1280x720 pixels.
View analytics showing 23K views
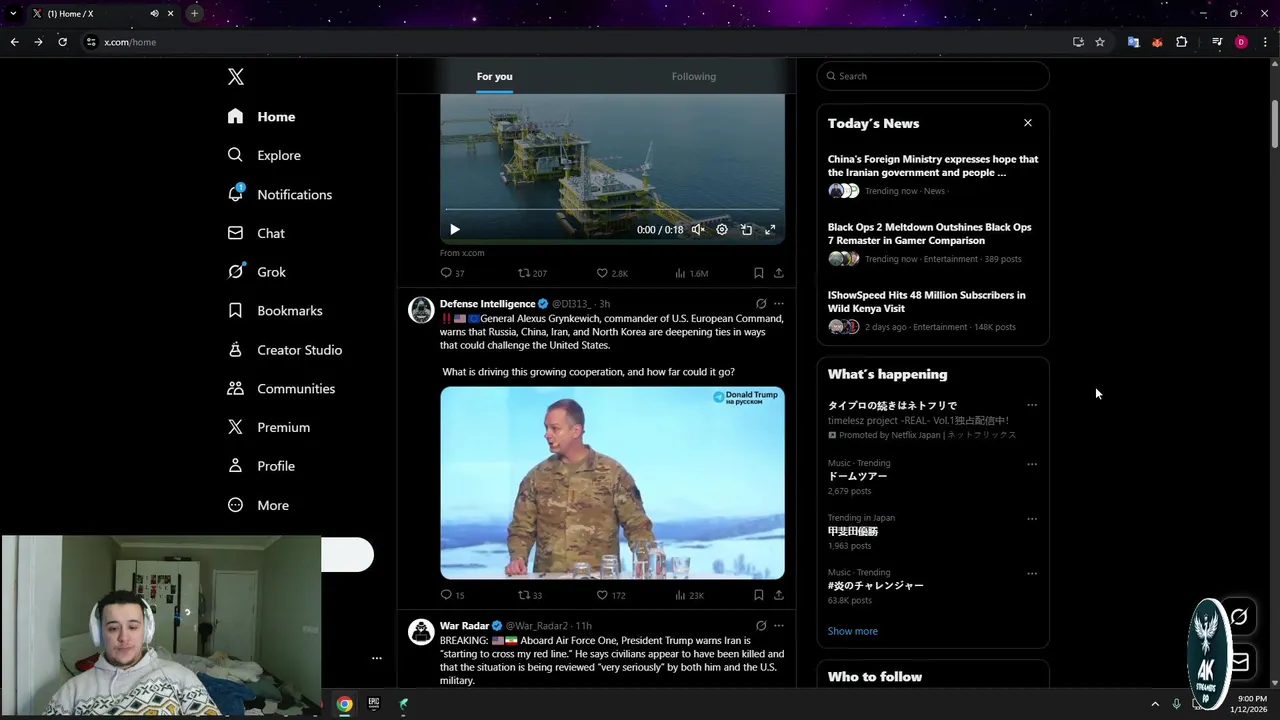pos(690,595)
